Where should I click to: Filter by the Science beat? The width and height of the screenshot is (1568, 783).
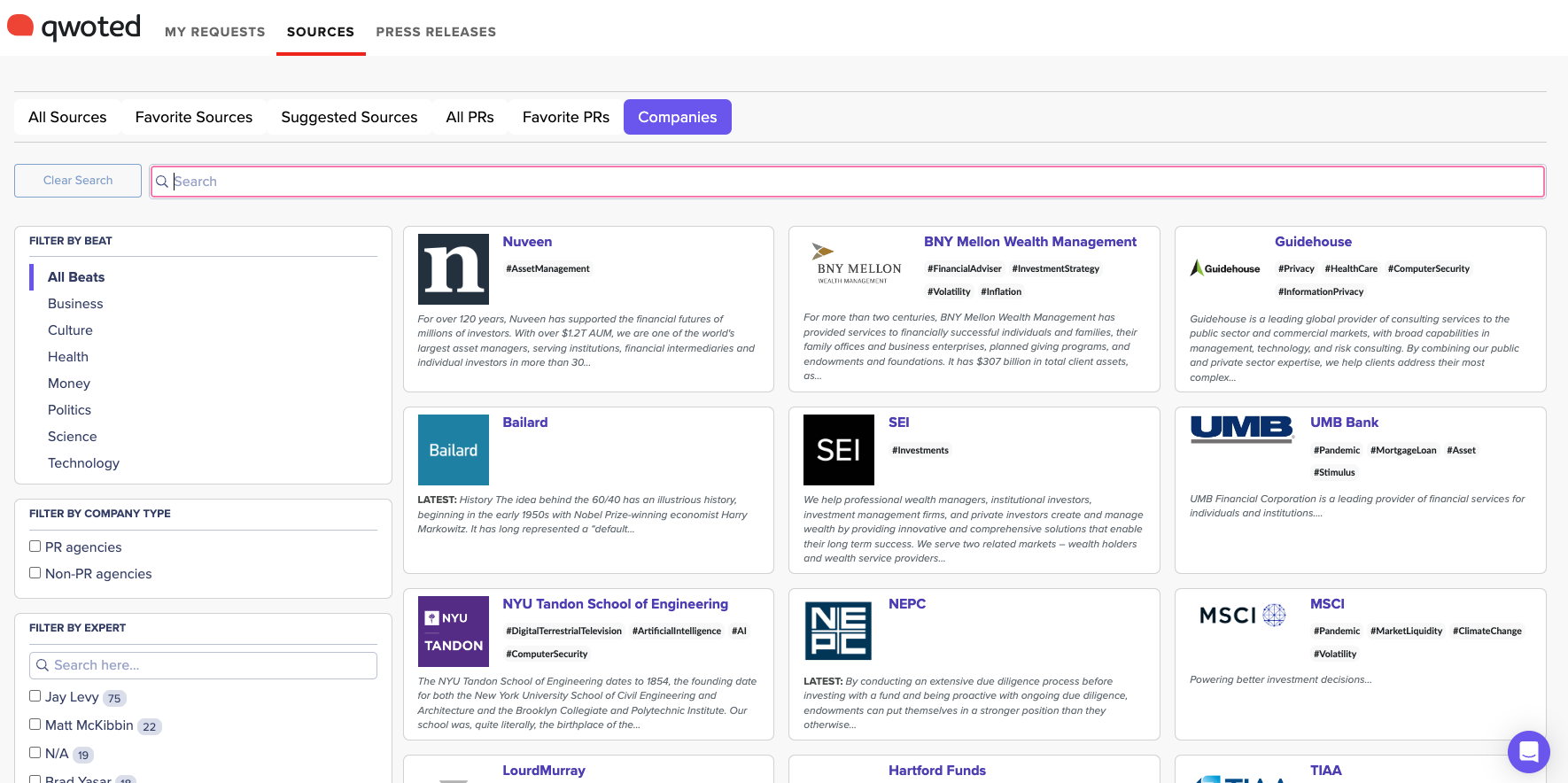coord(73,437)
